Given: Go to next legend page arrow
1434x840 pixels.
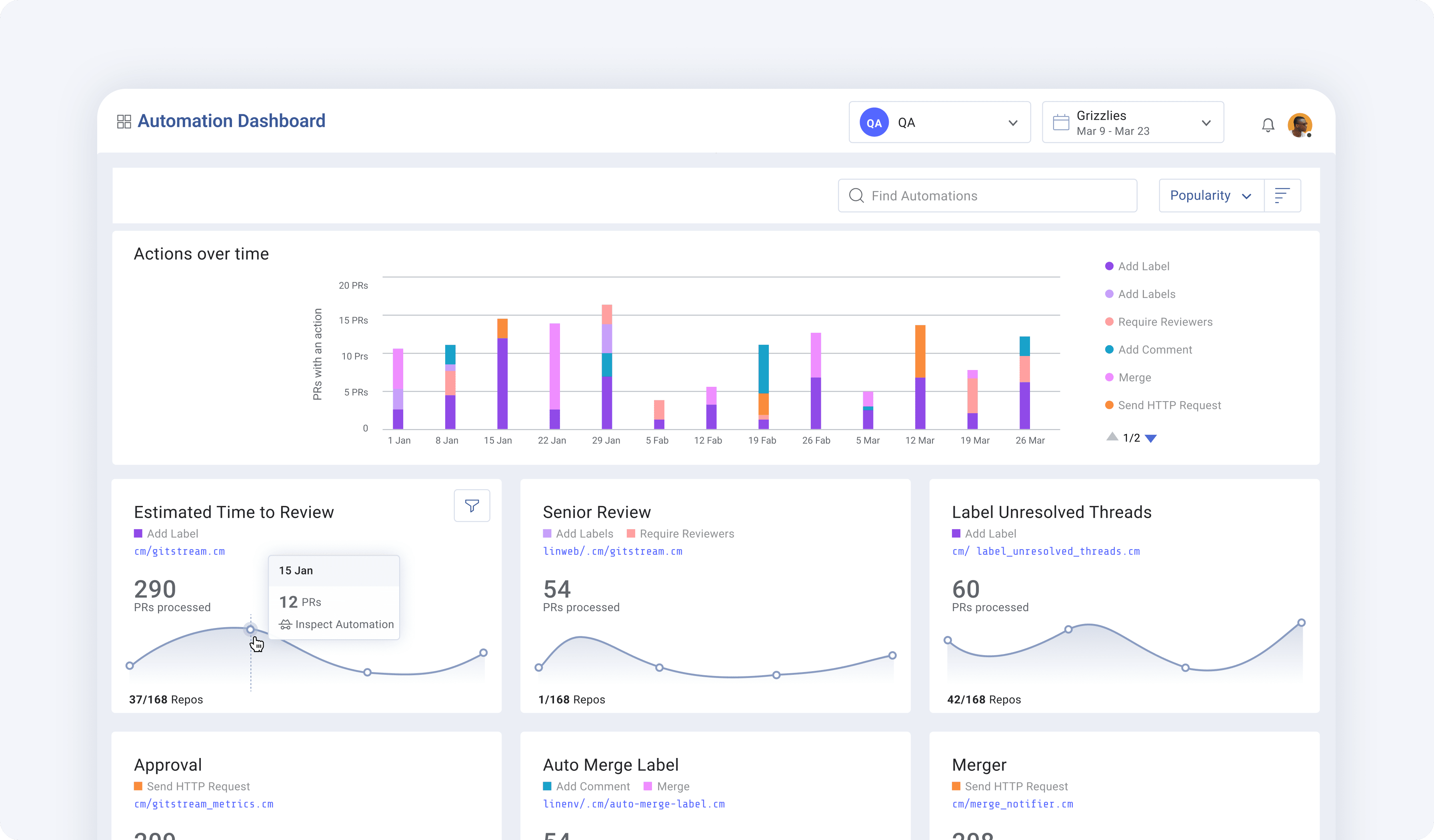Looking at the screenshot, I should click(1151, 438).
